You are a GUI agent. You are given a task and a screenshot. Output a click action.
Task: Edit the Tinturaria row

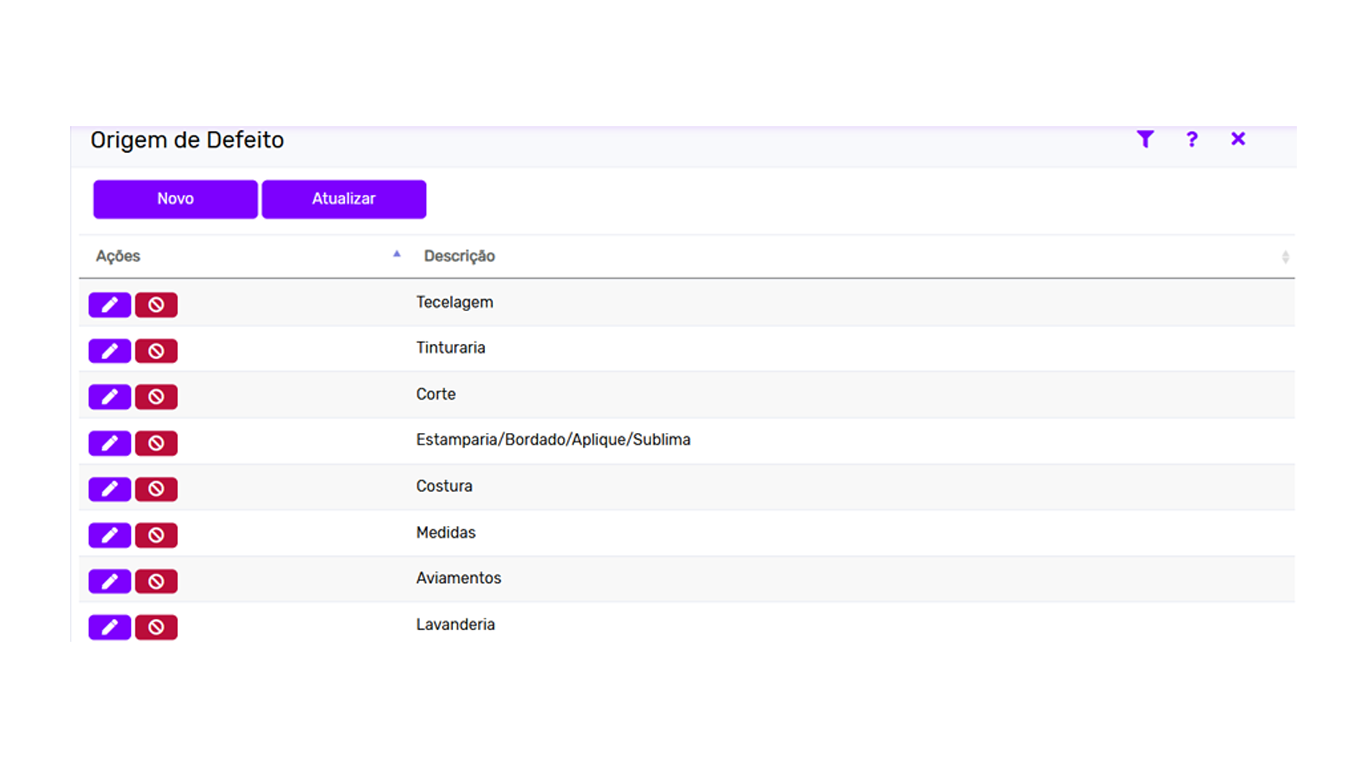[110, 351]
